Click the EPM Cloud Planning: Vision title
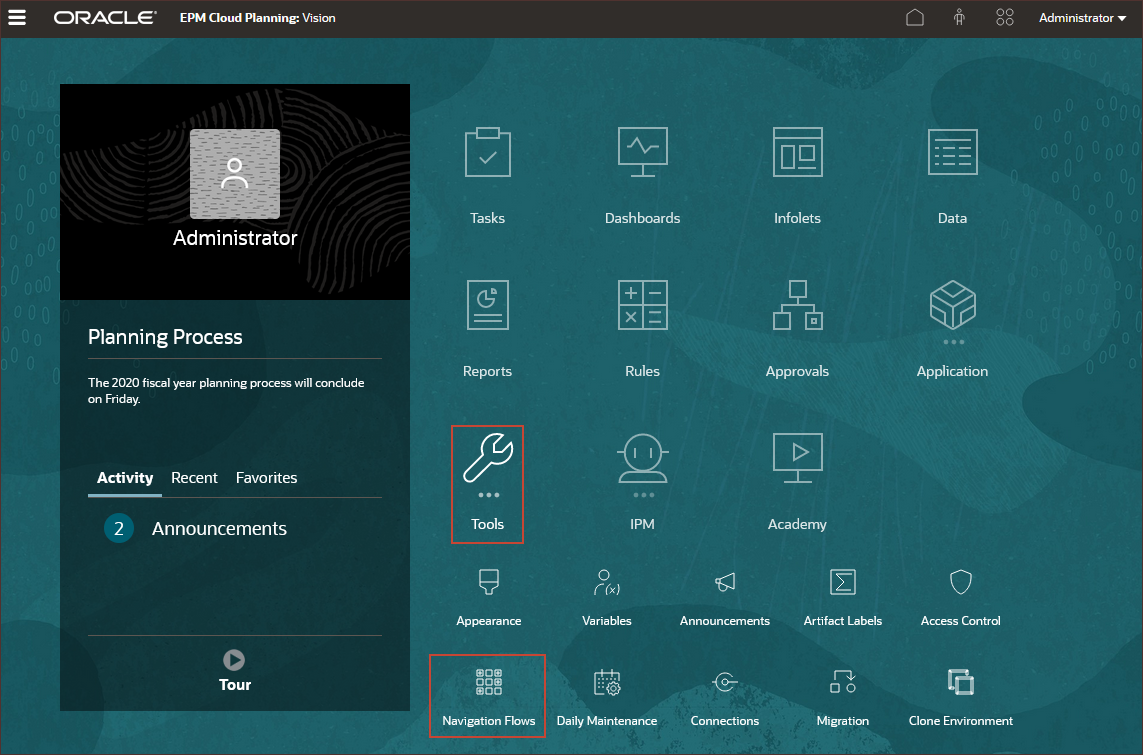The image size is (1143, 755). tap(257, 18)
